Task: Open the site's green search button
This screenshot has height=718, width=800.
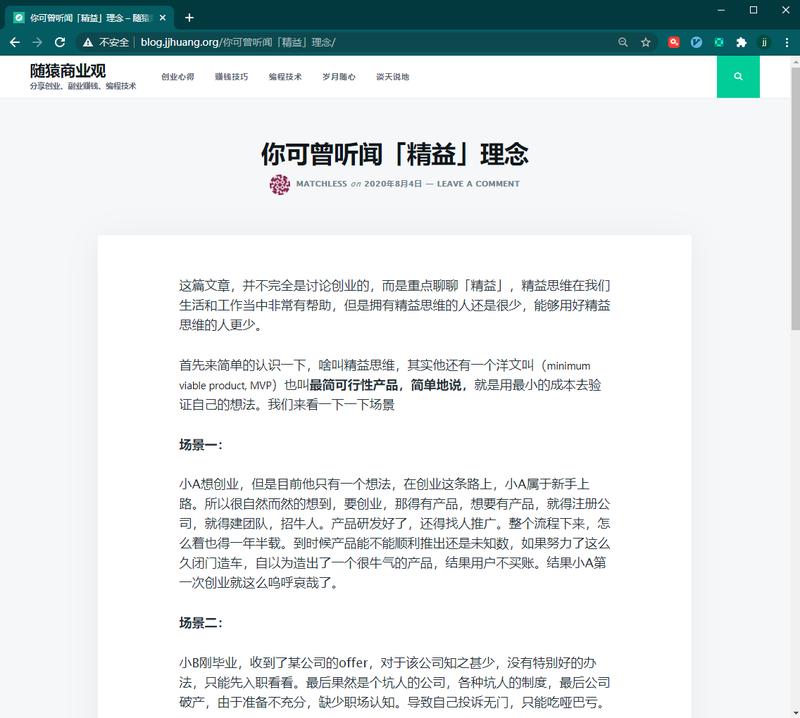Action: click(738, 76)
